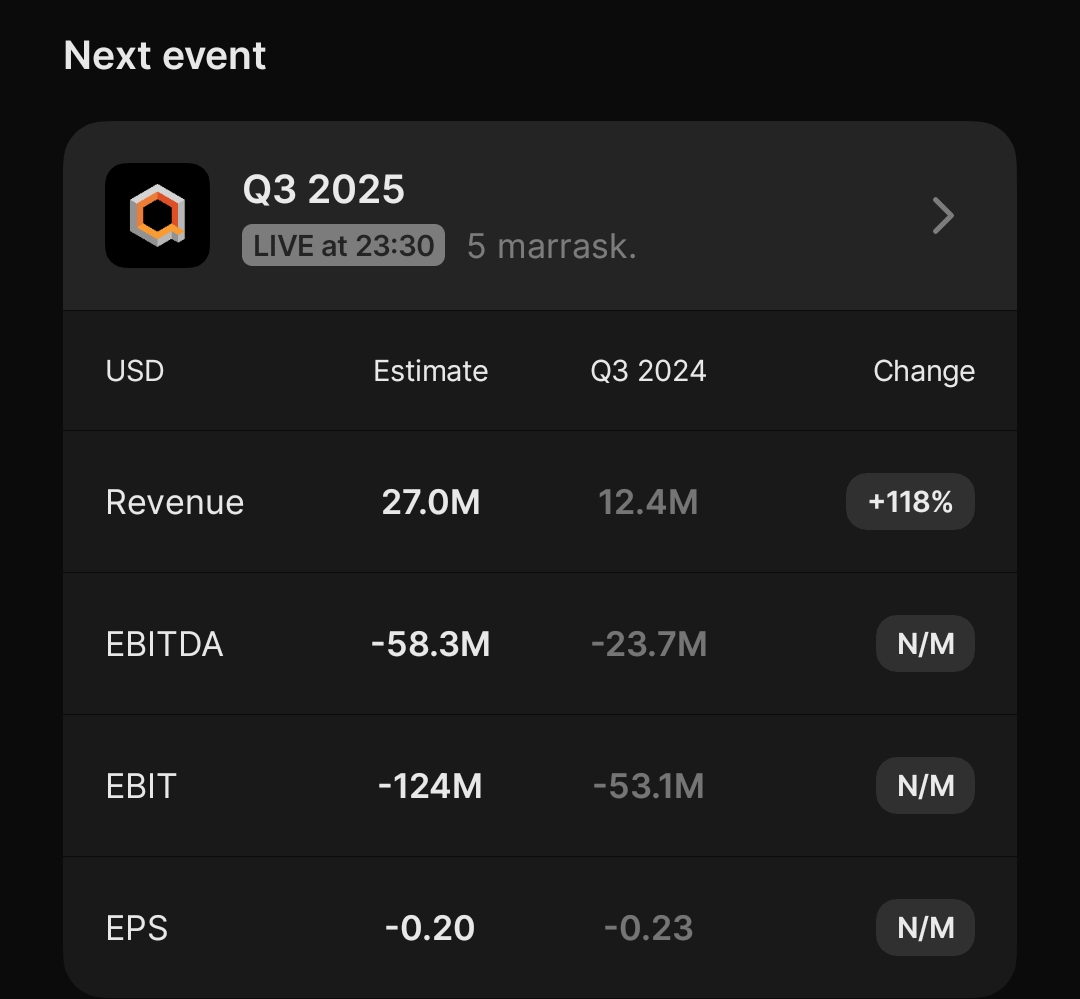1080x999 pixels.
Task: Tap the EBITDA N/M change badge
Action: pyautogui.click(x=925, y=644)
